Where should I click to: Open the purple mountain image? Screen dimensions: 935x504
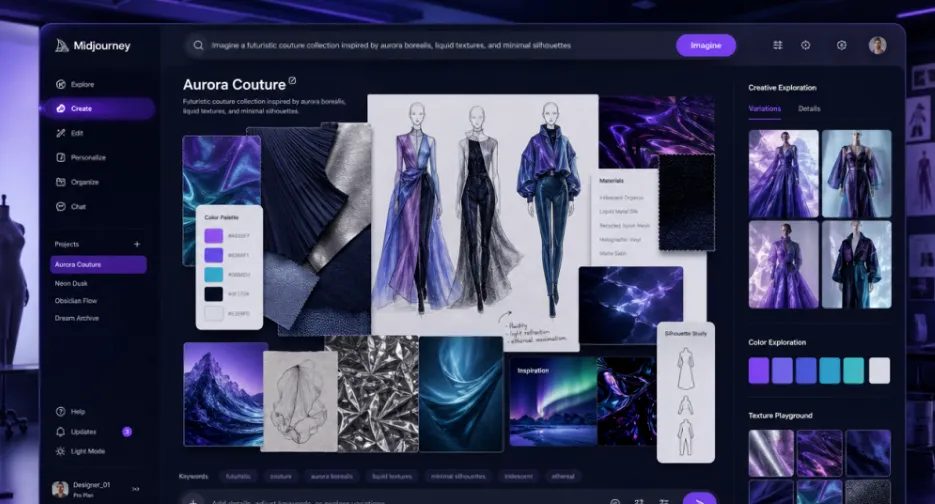(225, 394)
